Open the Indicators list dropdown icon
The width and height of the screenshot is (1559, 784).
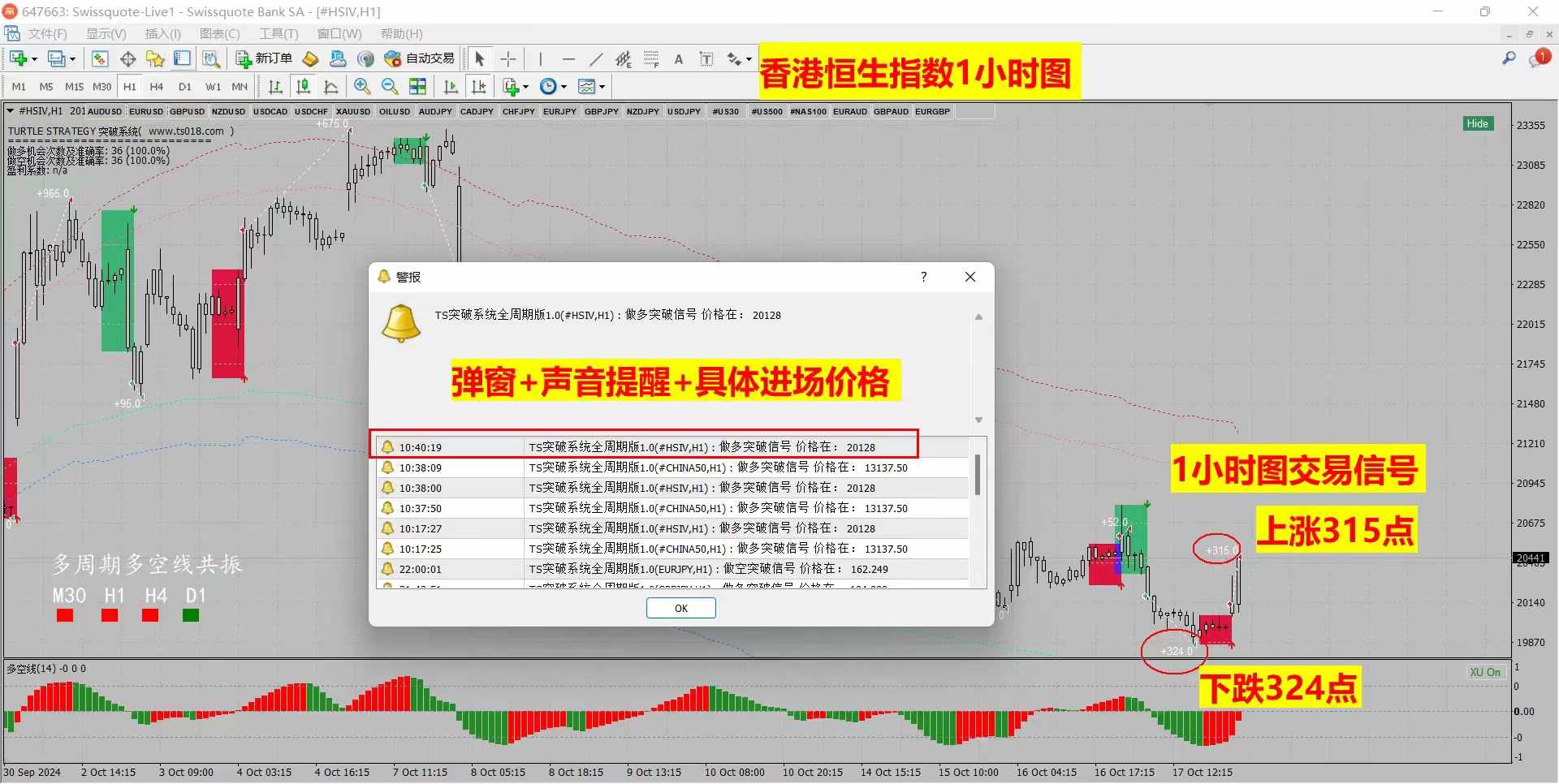tap(516, 86)
